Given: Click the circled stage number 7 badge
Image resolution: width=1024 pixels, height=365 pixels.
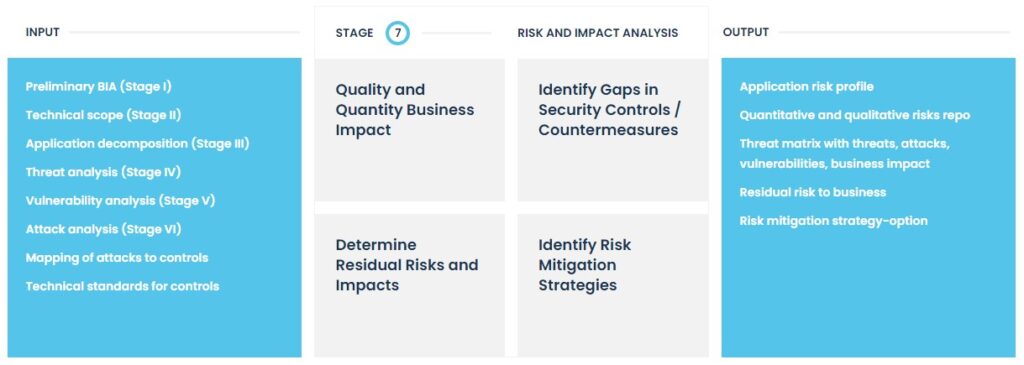Looking at the screenshot, I should (397, 33).
